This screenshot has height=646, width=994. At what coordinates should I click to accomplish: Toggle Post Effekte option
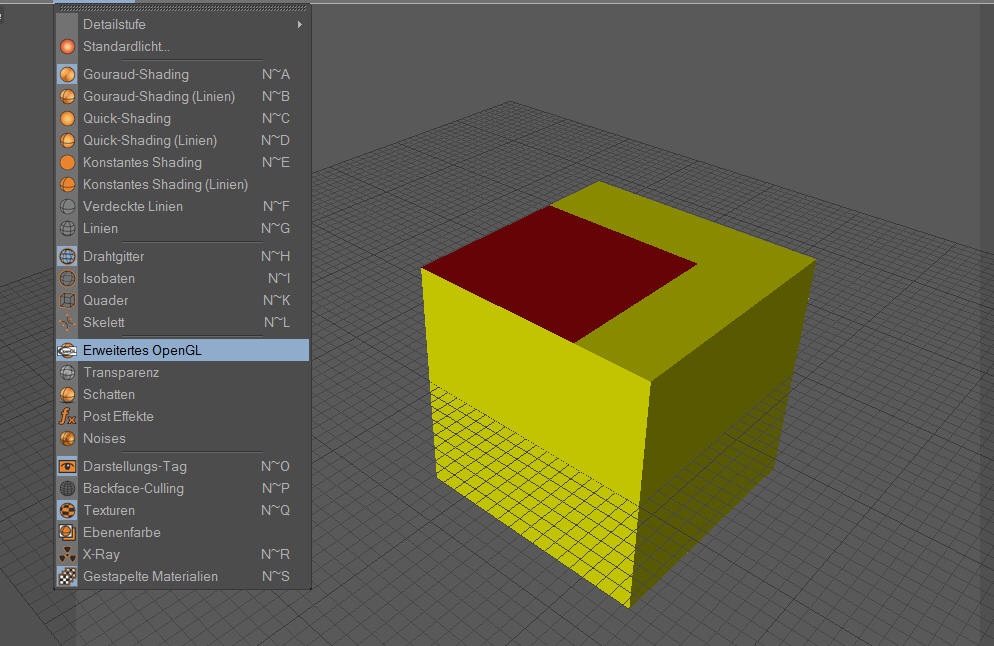183,417
